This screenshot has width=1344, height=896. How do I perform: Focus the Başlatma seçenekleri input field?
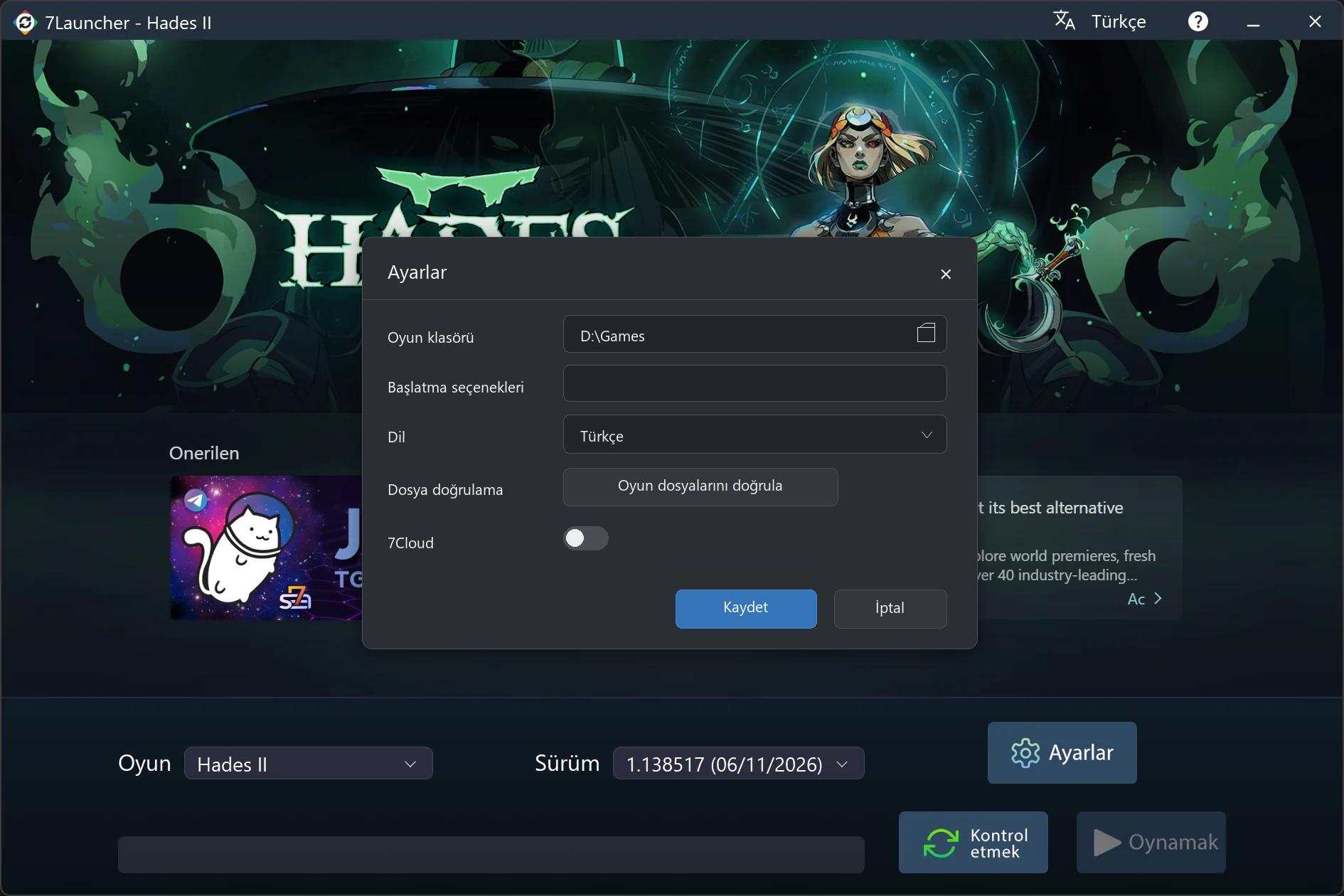754,384
